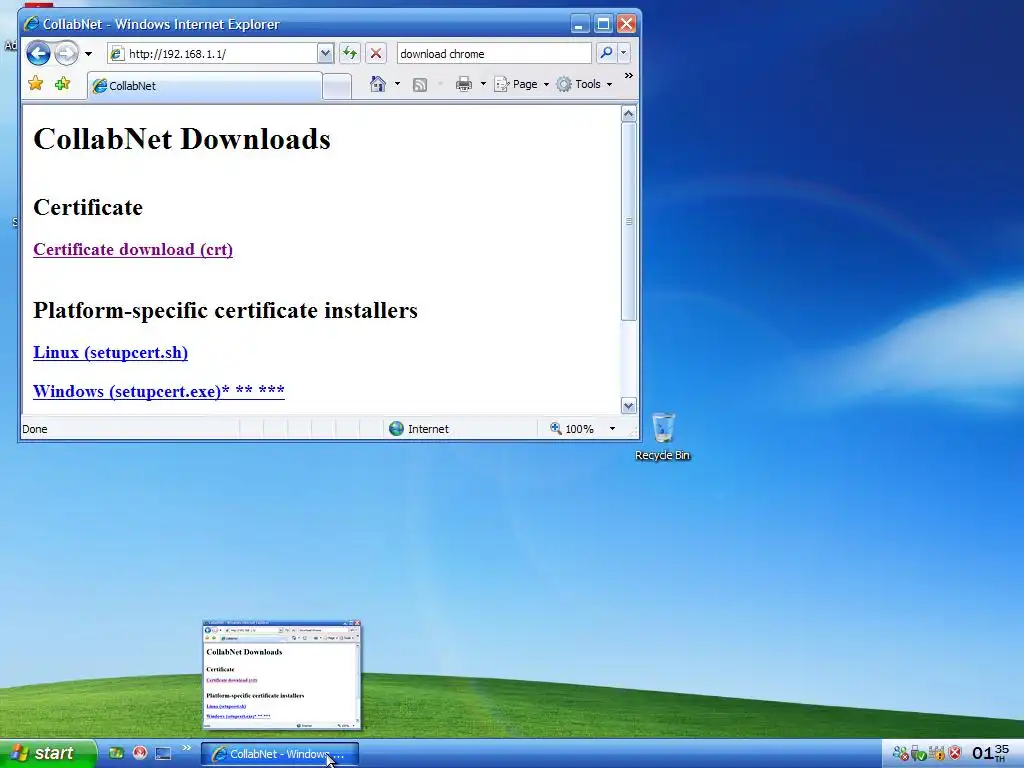Click the Forward navigation arrow

(x=66, y=54)
